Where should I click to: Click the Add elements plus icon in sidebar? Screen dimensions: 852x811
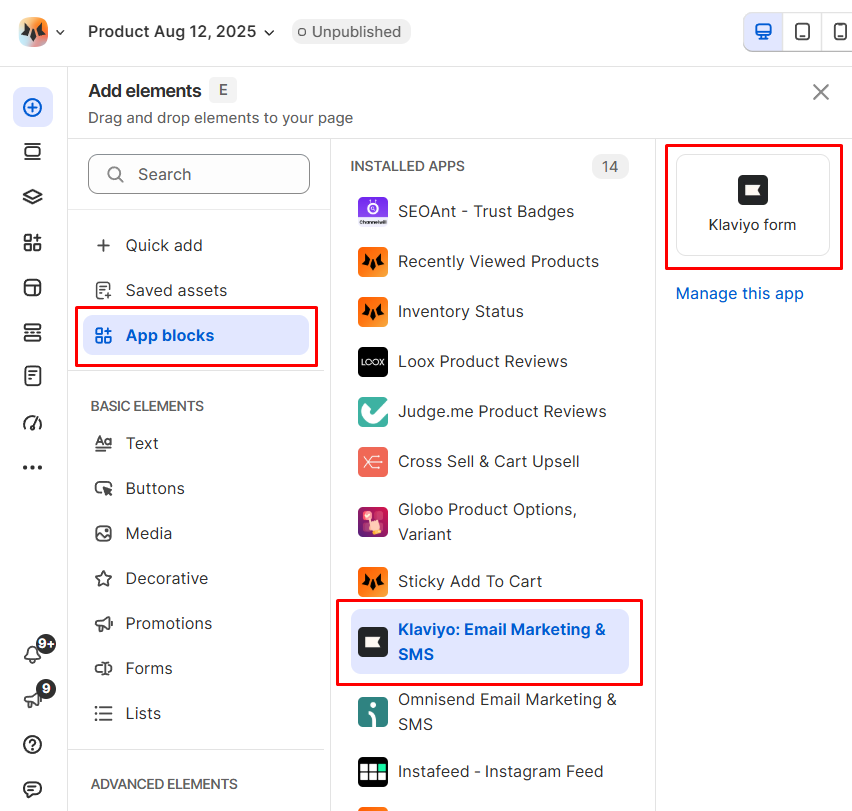(x=33, y=107)
